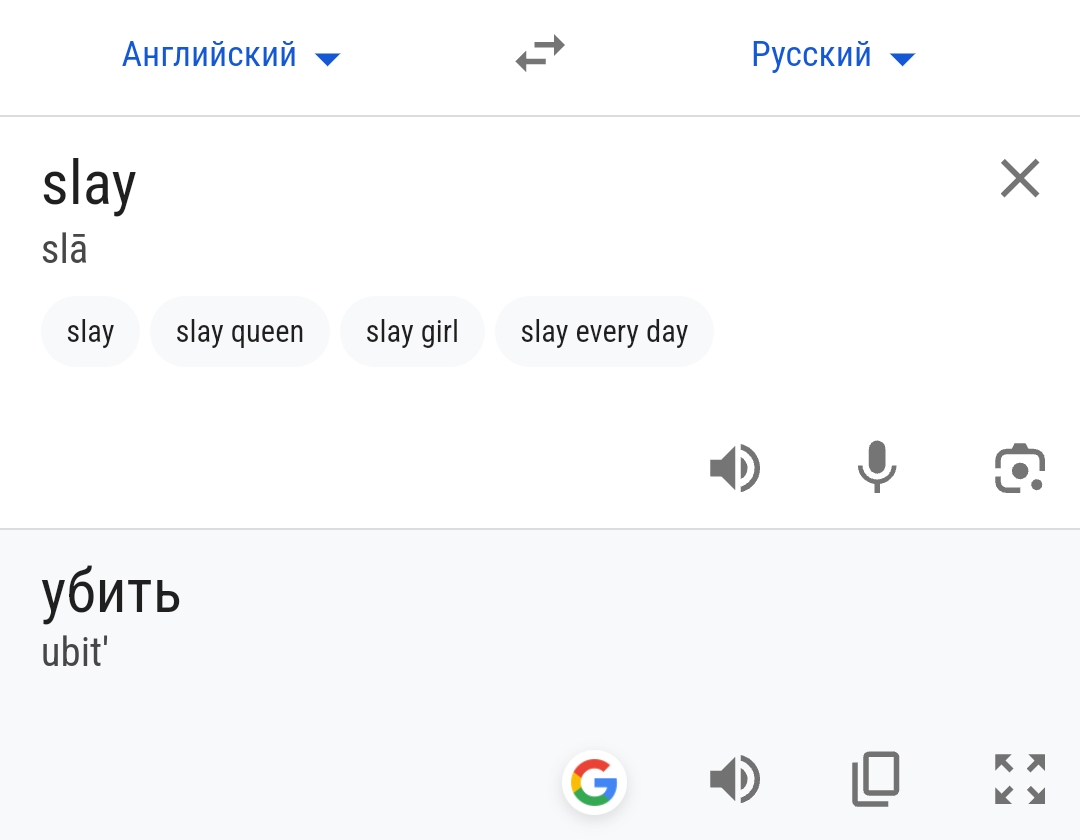Image resolution: width=1080 pixels, height=840 pixels.
Task: Open camera translation
Action: point(1020,468)
